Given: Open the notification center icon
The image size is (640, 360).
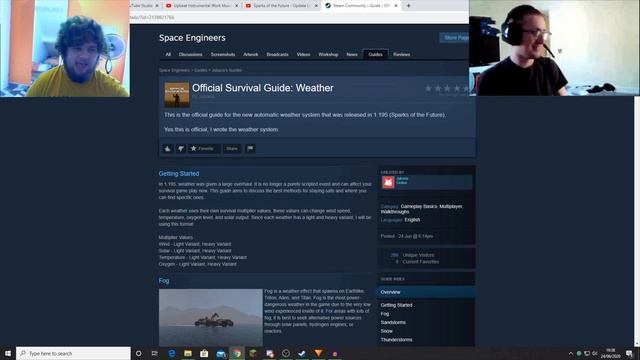Looking at the screenshot, I should (629, 353).
